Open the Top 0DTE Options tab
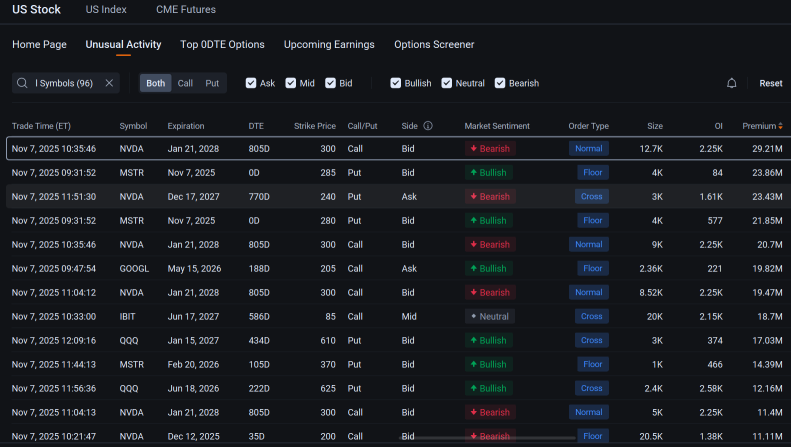 point(222,45)
